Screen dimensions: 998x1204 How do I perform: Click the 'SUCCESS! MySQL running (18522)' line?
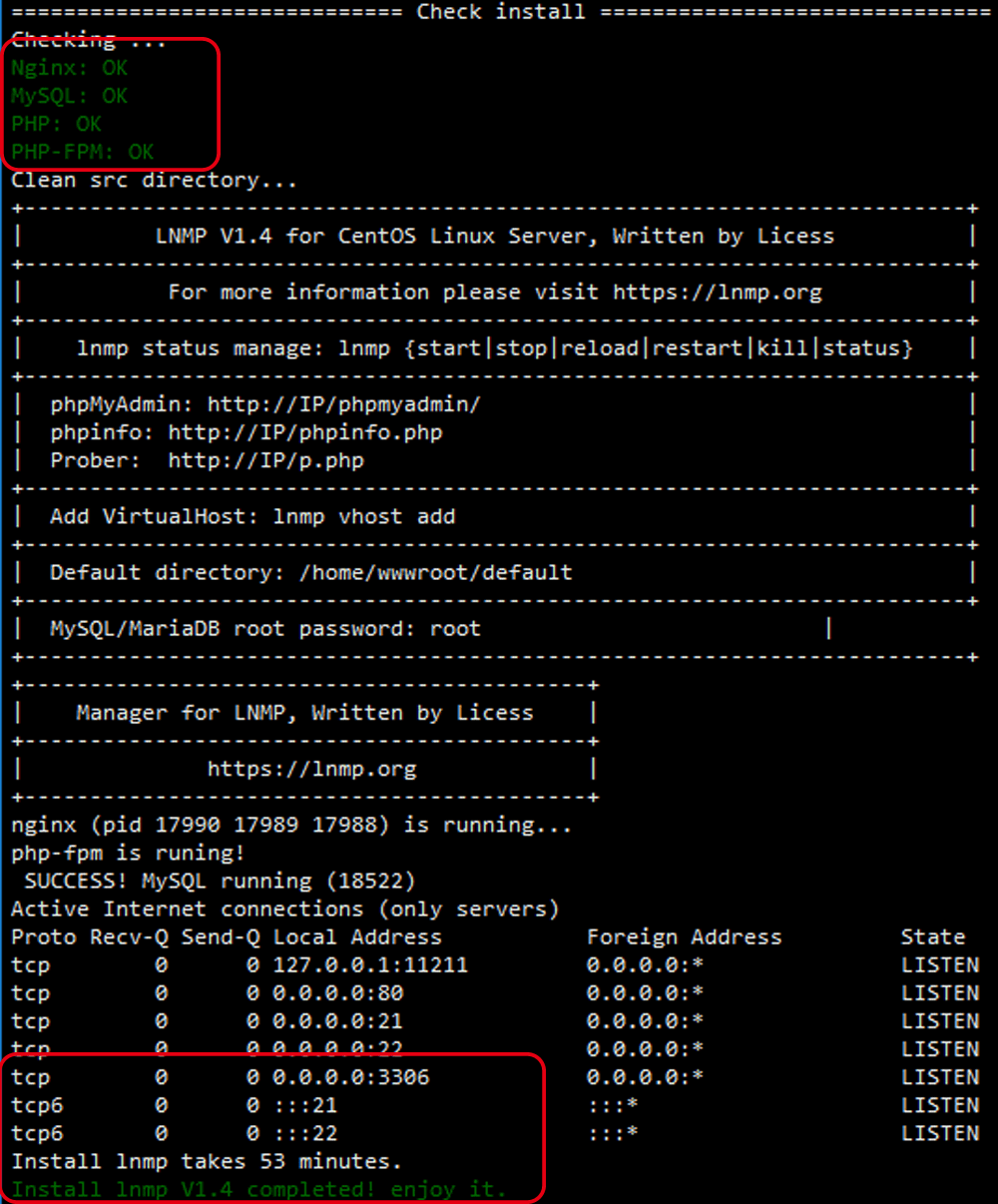[x=220, y=882]
